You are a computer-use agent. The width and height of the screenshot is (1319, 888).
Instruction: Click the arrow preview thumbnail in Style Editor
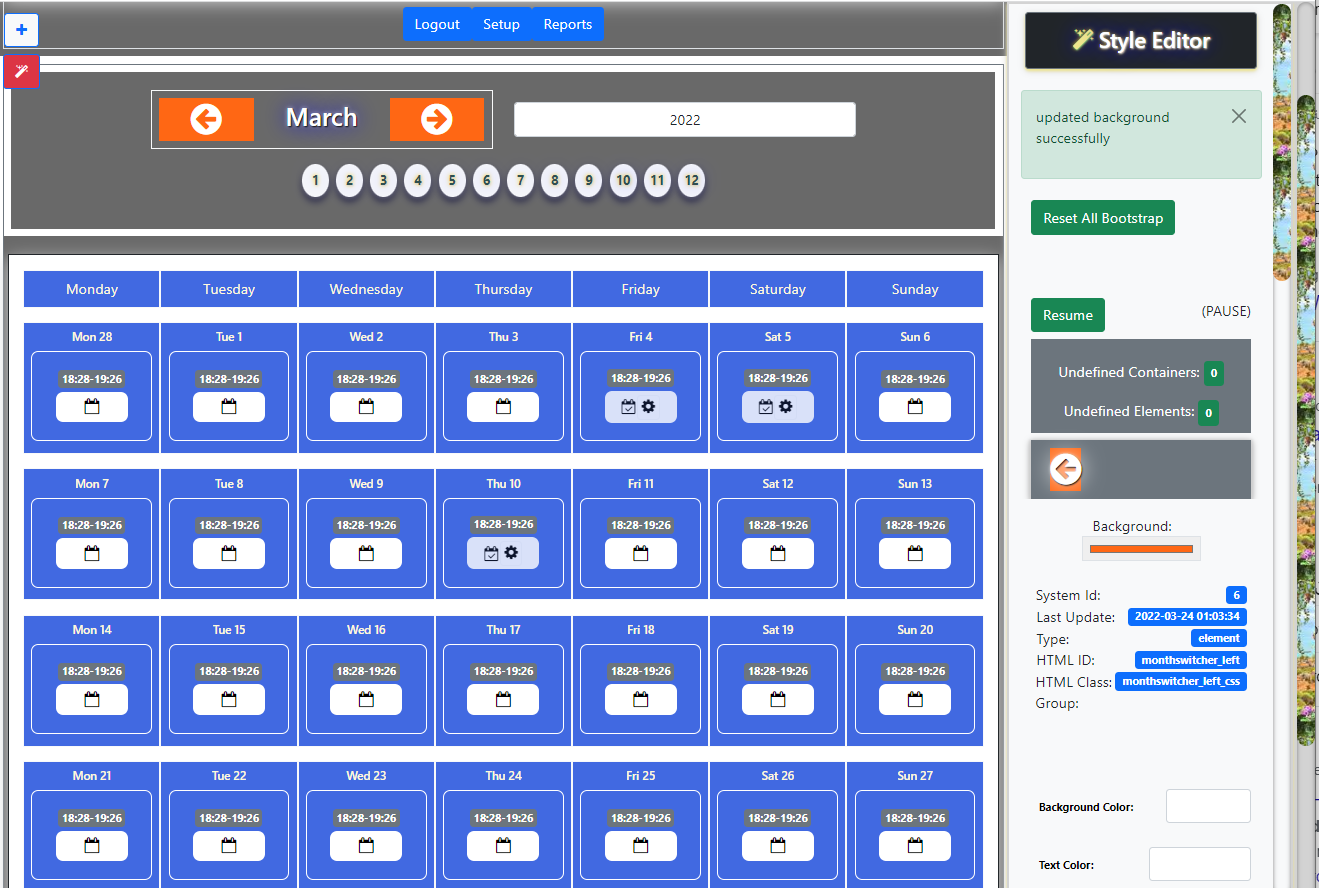click(x=1066, y=468)
